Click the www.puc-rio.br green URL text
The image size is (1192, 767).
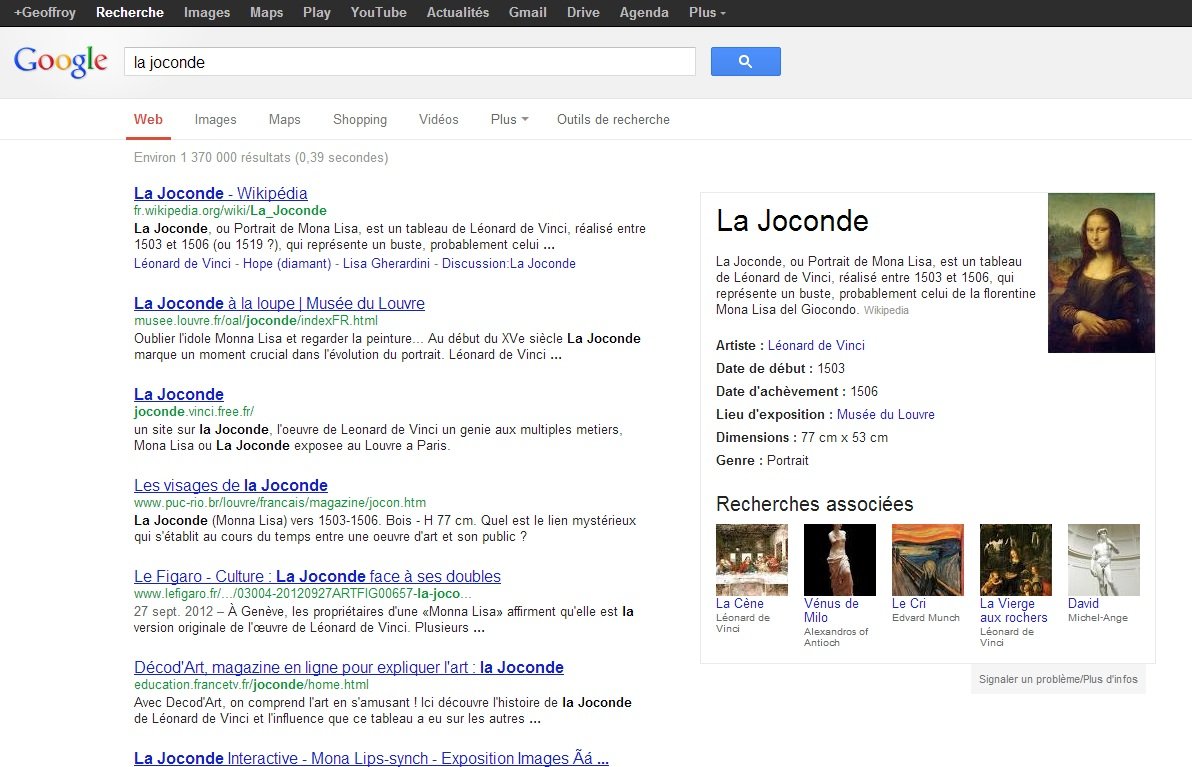280,502
